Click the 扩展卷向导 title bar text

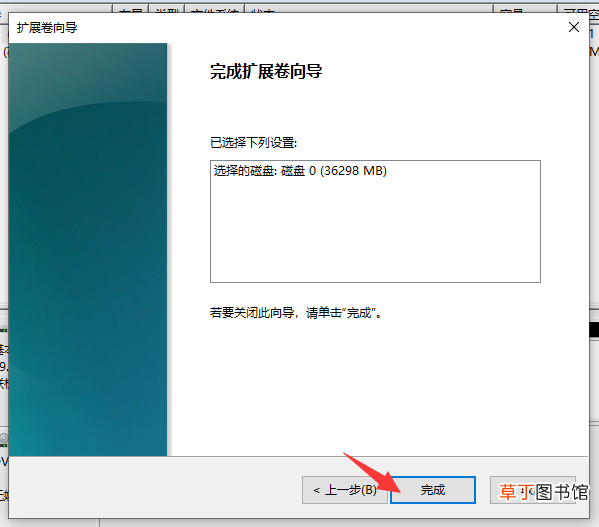(47, 27)
